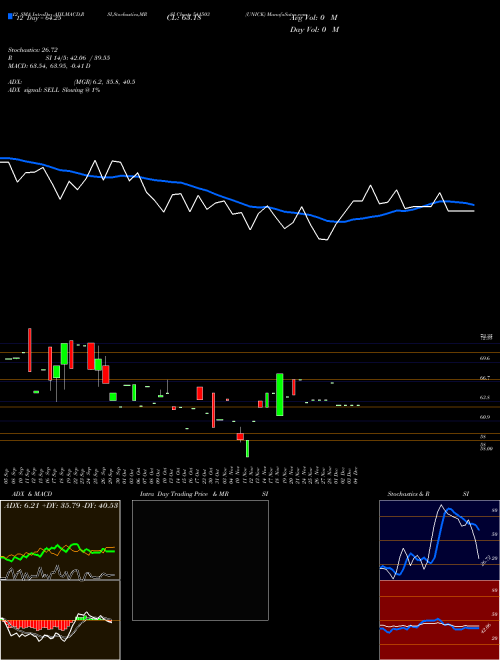Image resolution: width=500 pixels, height=660 pixels.
Task: Click the MACD histogram panel with red bars
Action: point(60,620)
